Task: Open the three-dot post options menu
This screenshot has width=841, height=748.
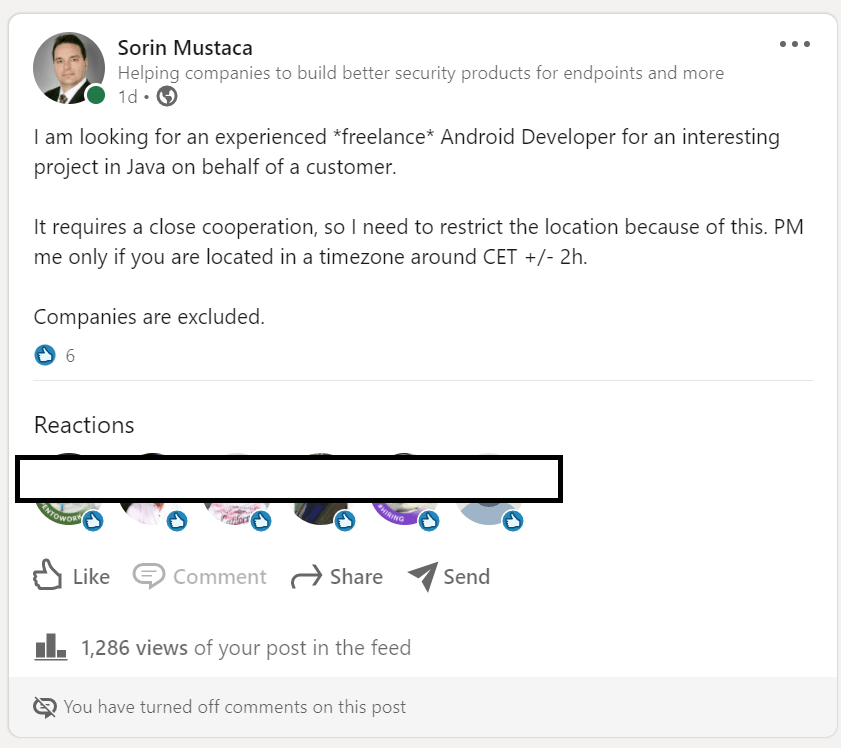Action: pyautogui.click(x=795, y=44)
